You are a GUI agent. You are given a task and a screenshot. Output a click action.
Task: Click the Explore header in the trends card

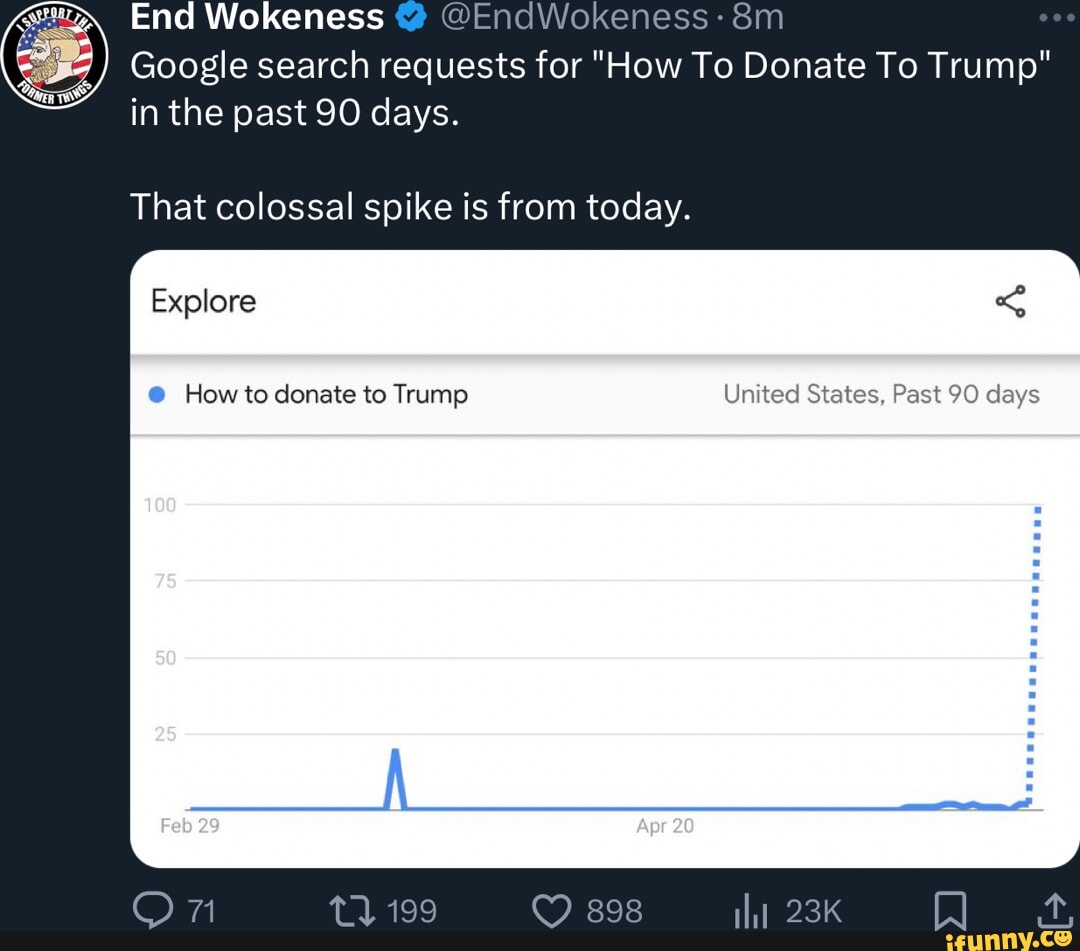(202, 301)
